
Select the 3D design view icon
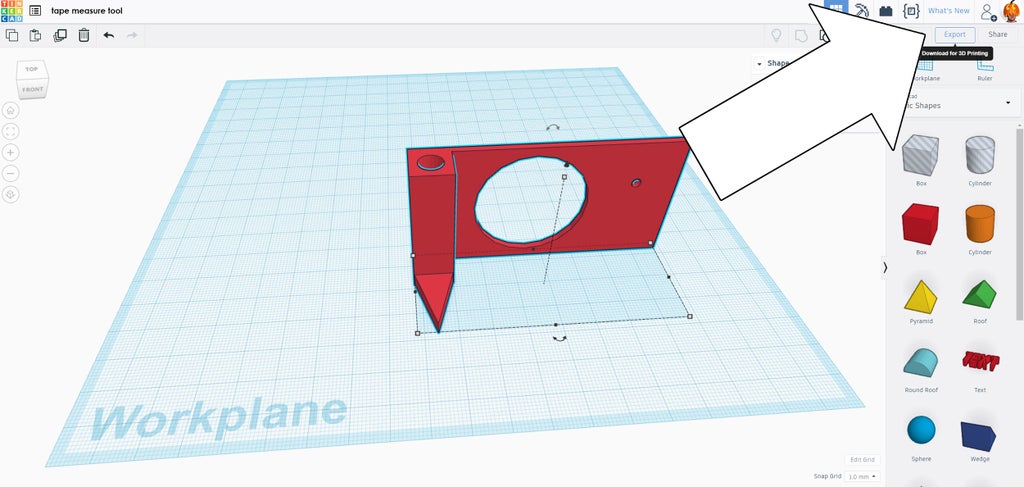coord(836,8)
